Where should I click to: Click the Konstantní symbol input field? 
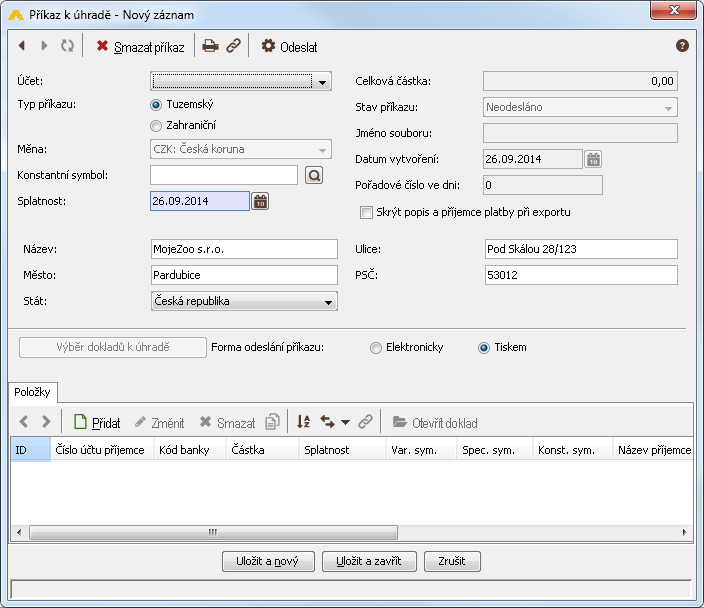[224, 175]
